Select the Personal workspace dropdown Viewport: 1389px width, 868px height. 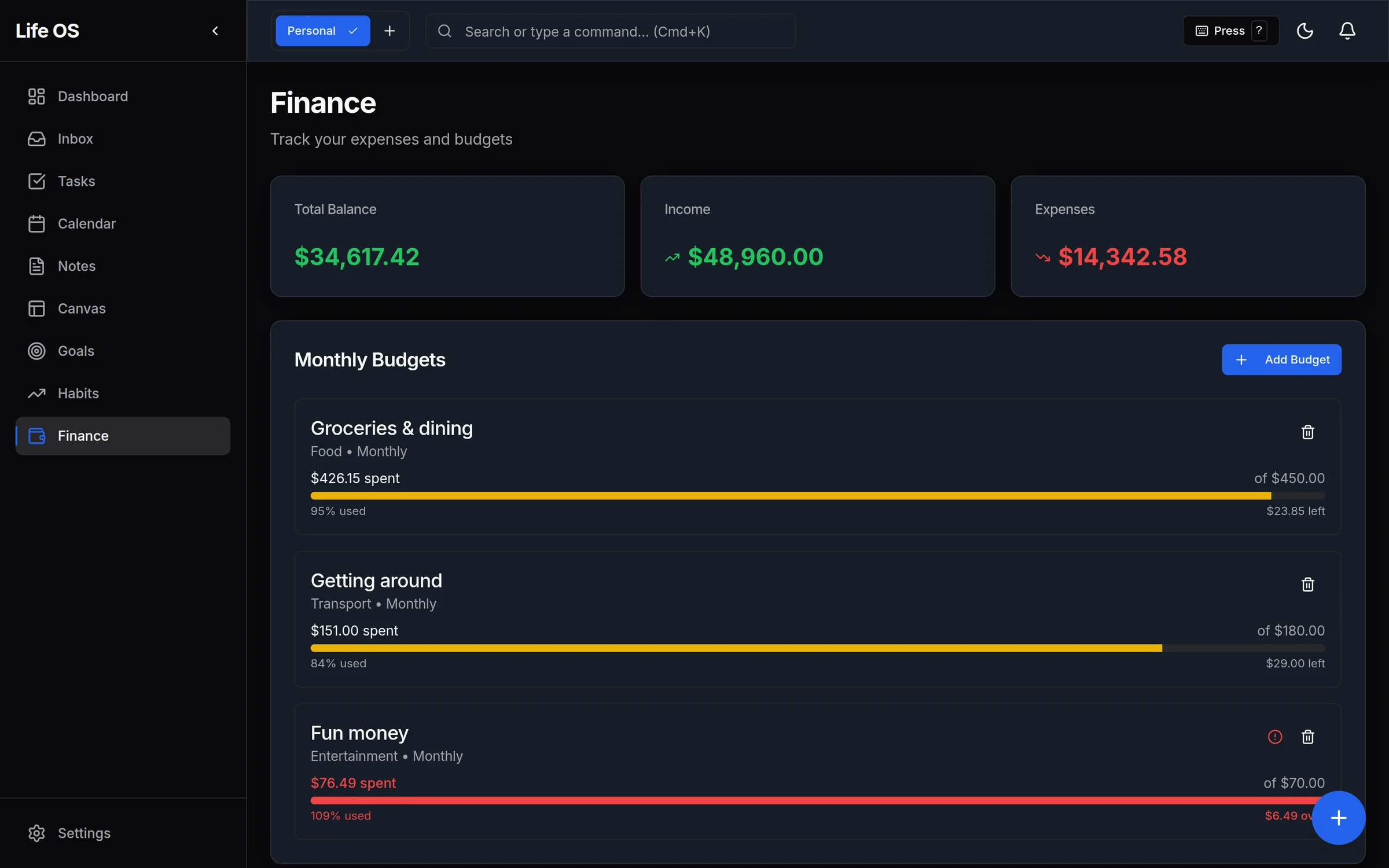click(x=323, y=31)
